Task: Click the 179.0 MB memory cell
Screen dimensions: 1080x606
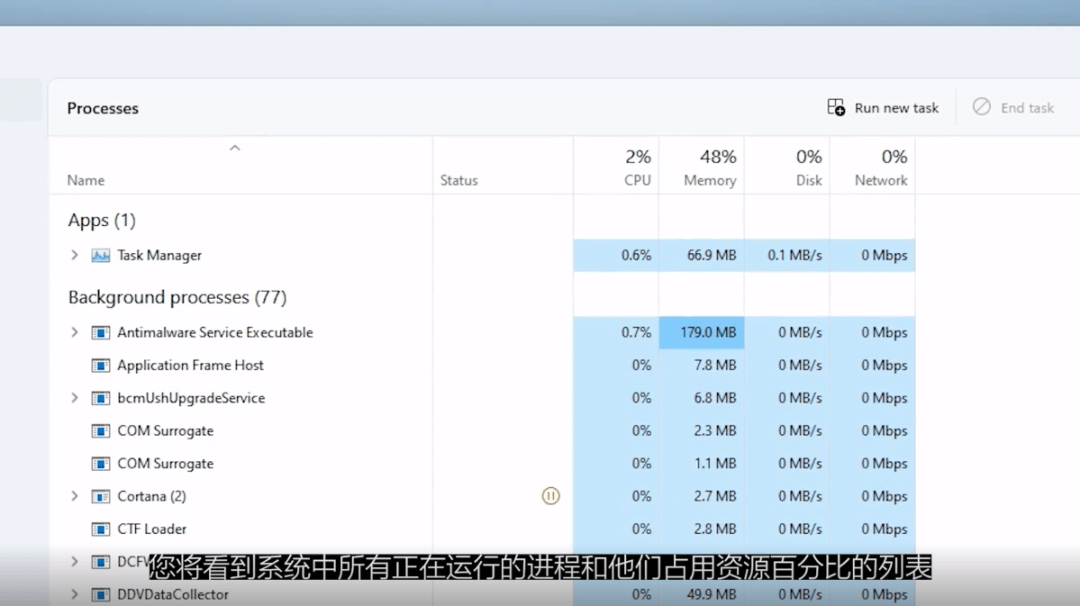Action: coord(701,333)
